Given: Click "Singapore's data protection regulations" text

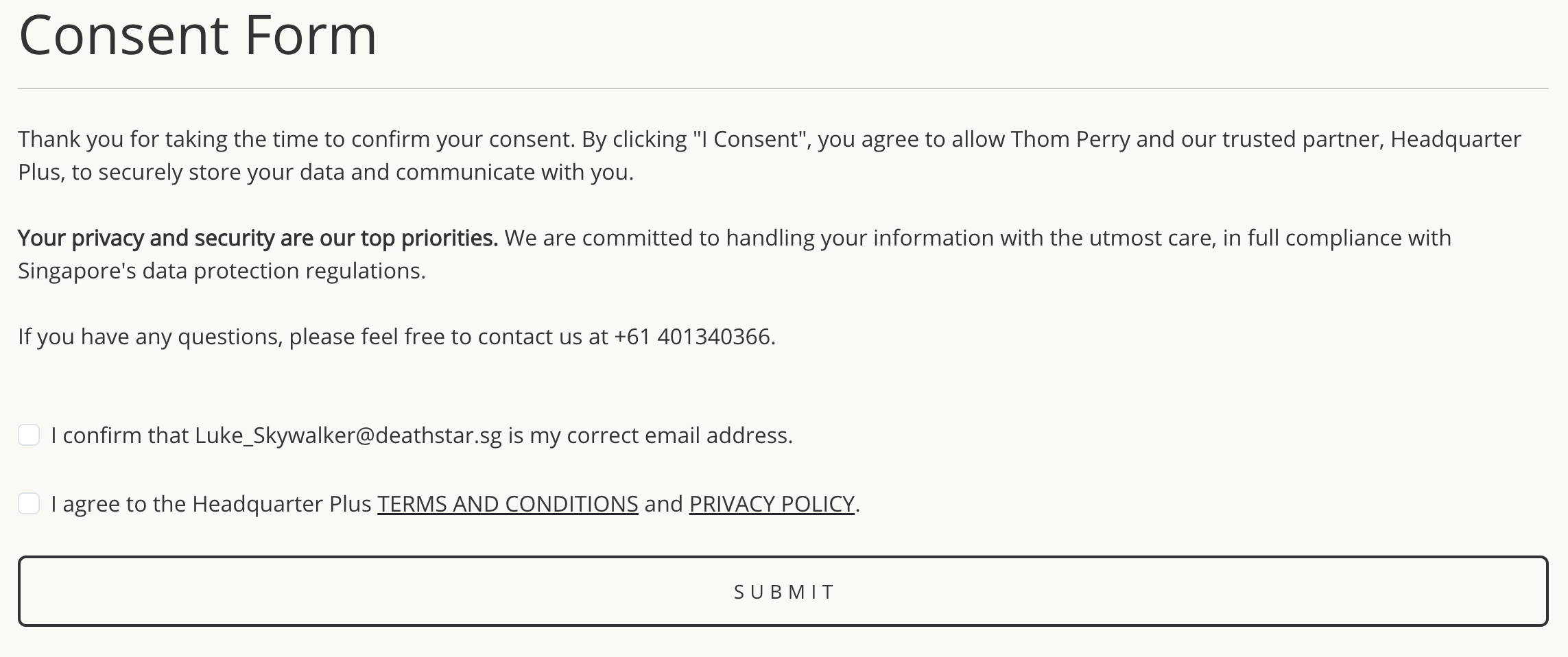Looking at the screenshot, I should coord(222,271).
